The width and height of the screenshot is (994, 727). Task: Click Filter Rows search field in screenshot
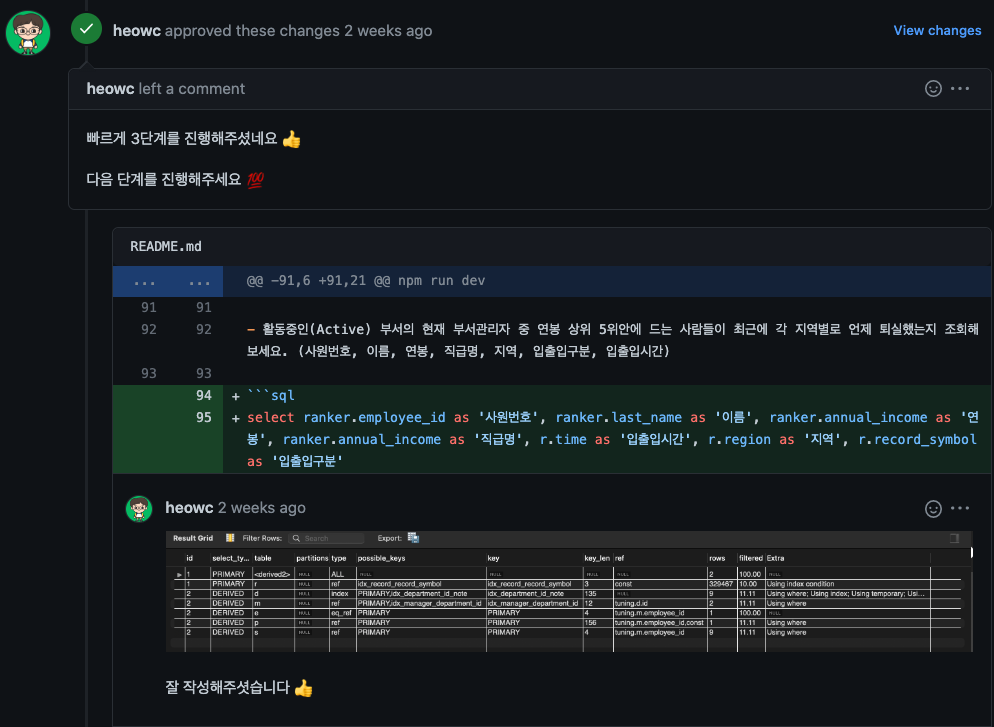coord(326,538)
